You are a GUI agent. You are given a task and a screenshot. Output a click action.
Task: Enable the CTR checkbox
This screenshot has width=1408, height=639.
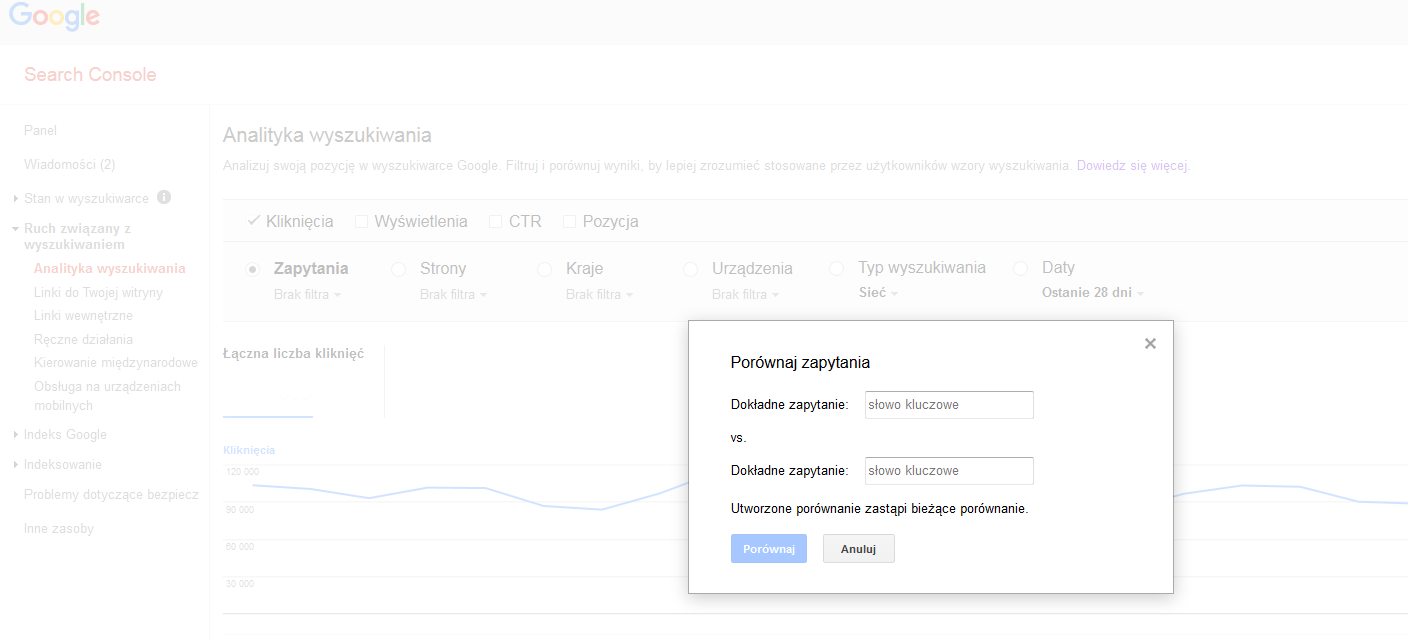pos(495,221)
